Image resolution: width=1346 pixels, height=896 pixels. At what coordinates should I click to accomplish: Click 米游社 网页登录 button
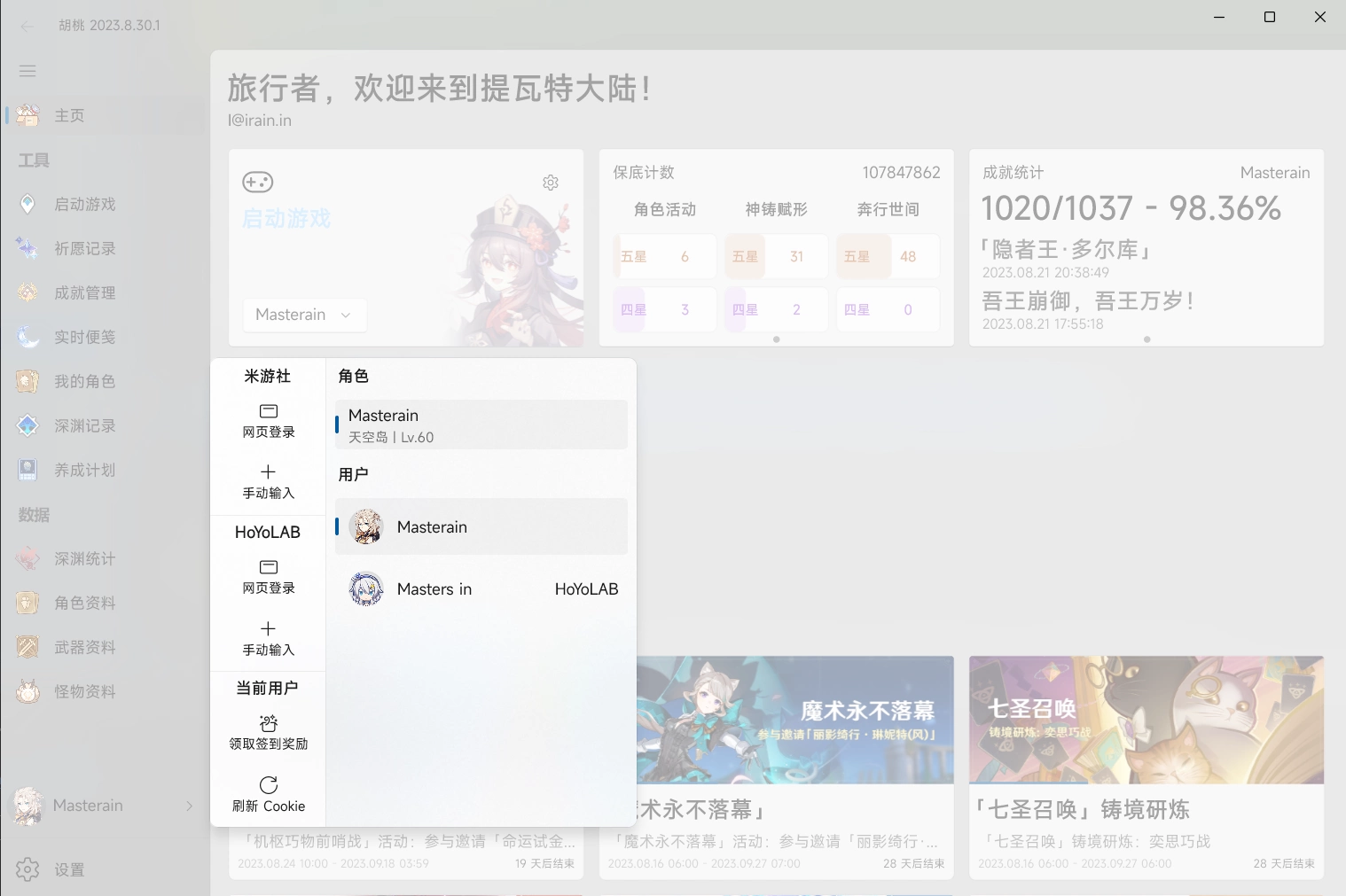coord(269,421)
